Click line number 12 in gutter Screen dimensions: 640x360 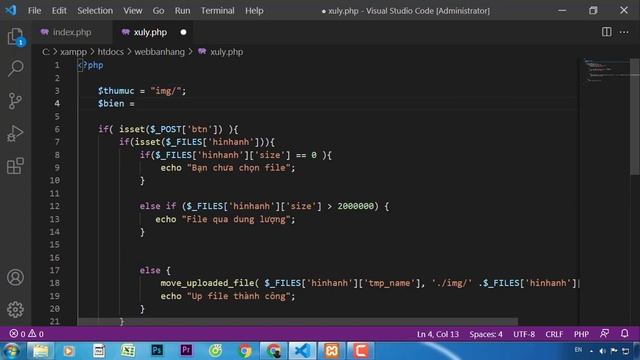(x=54, y=206)
